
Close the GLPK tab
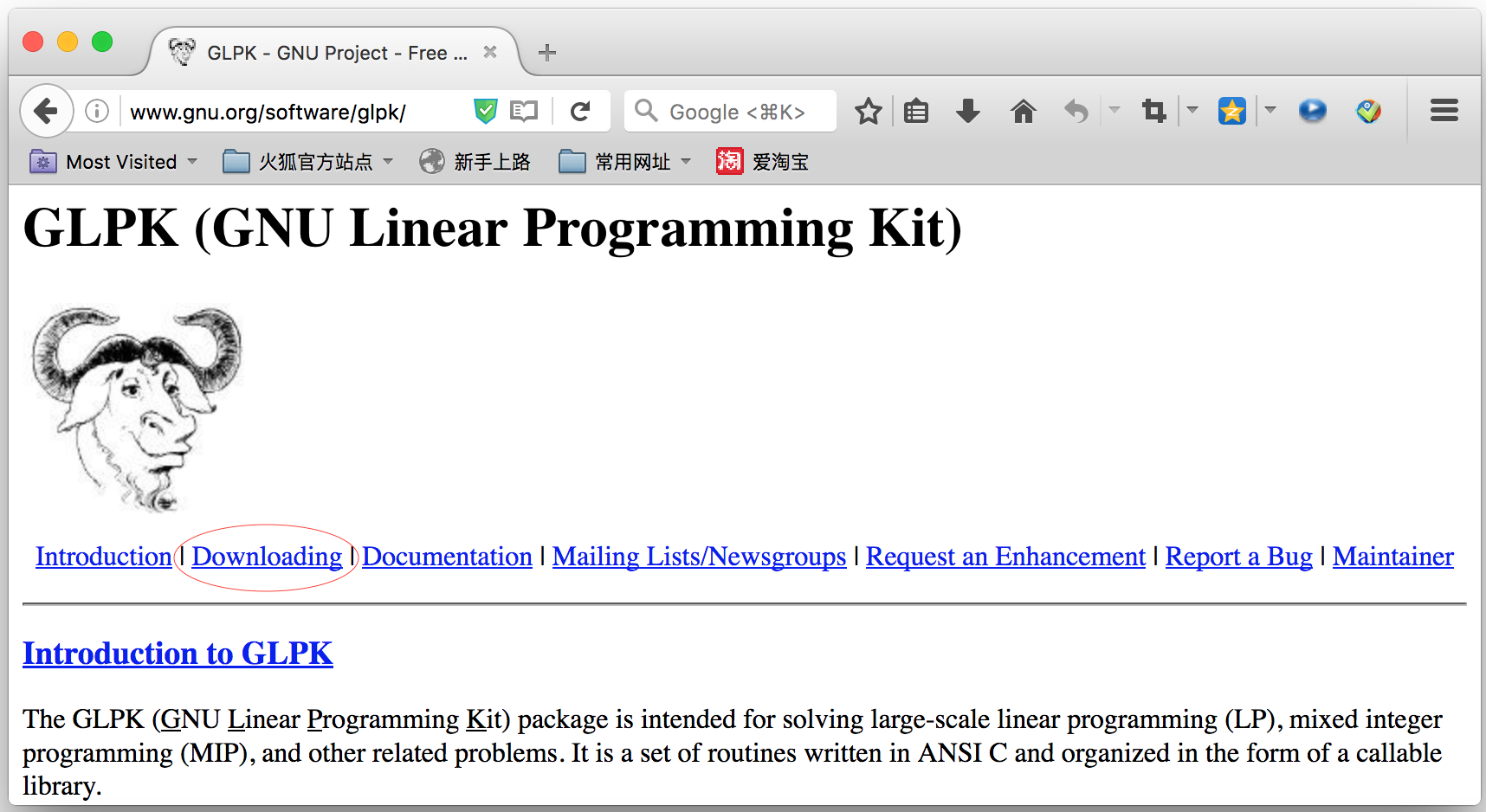490,52
